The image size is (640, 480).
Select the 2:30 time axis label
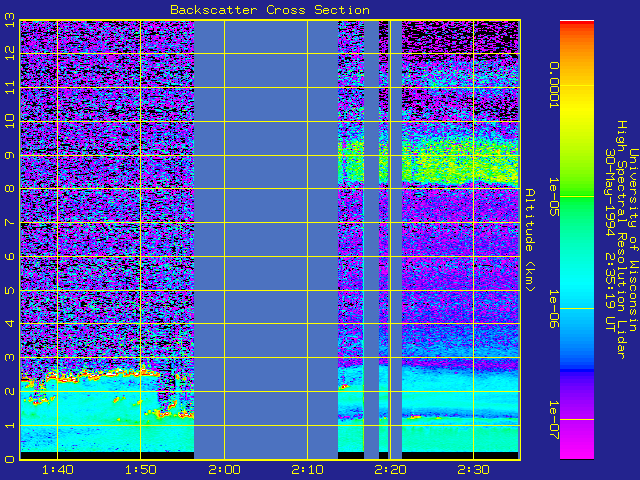point(473,470)
